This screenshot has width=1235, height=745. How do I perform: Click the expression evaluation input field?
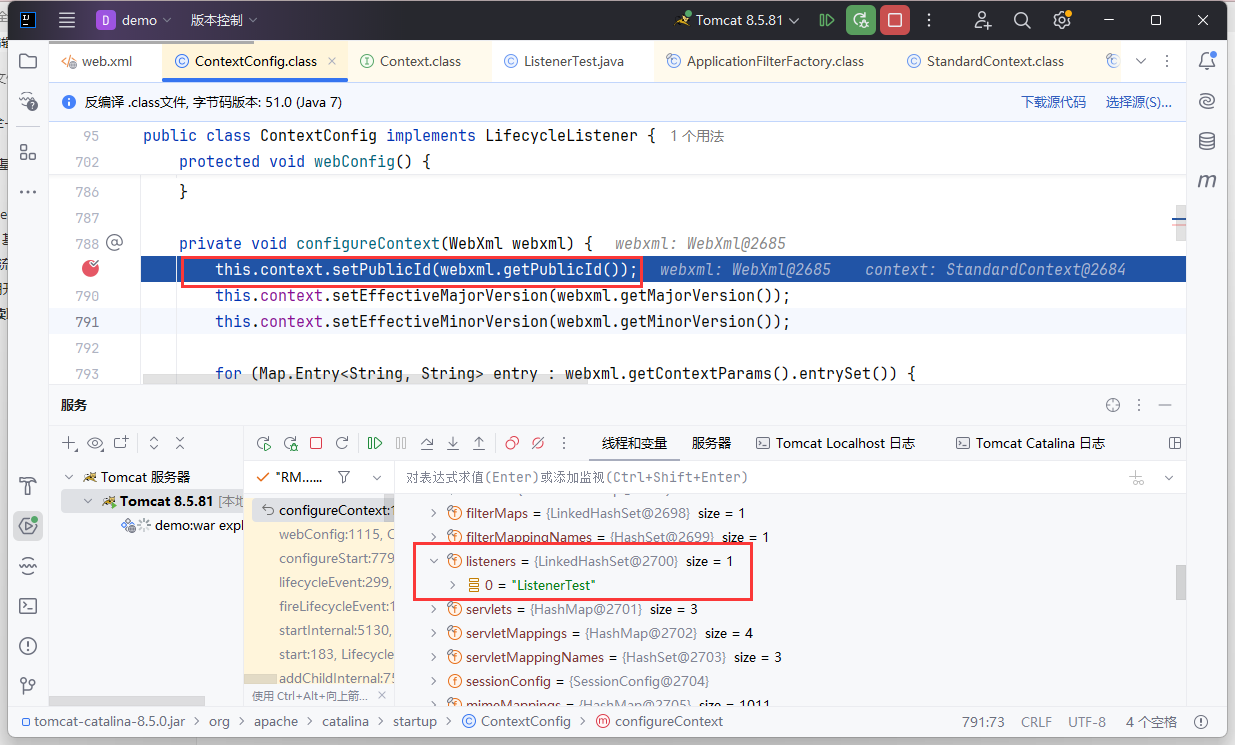(x=750, y=477)
